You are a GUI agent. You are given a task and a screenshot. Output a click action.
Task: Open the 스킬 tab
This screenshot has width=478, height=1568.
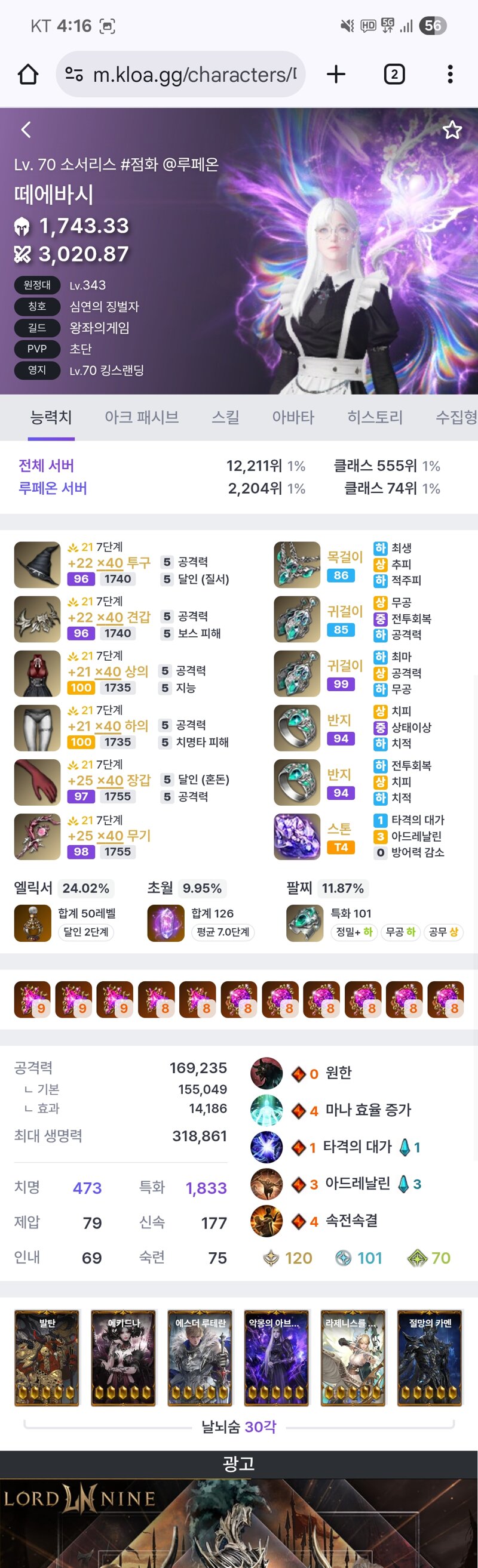coord(225,417)
